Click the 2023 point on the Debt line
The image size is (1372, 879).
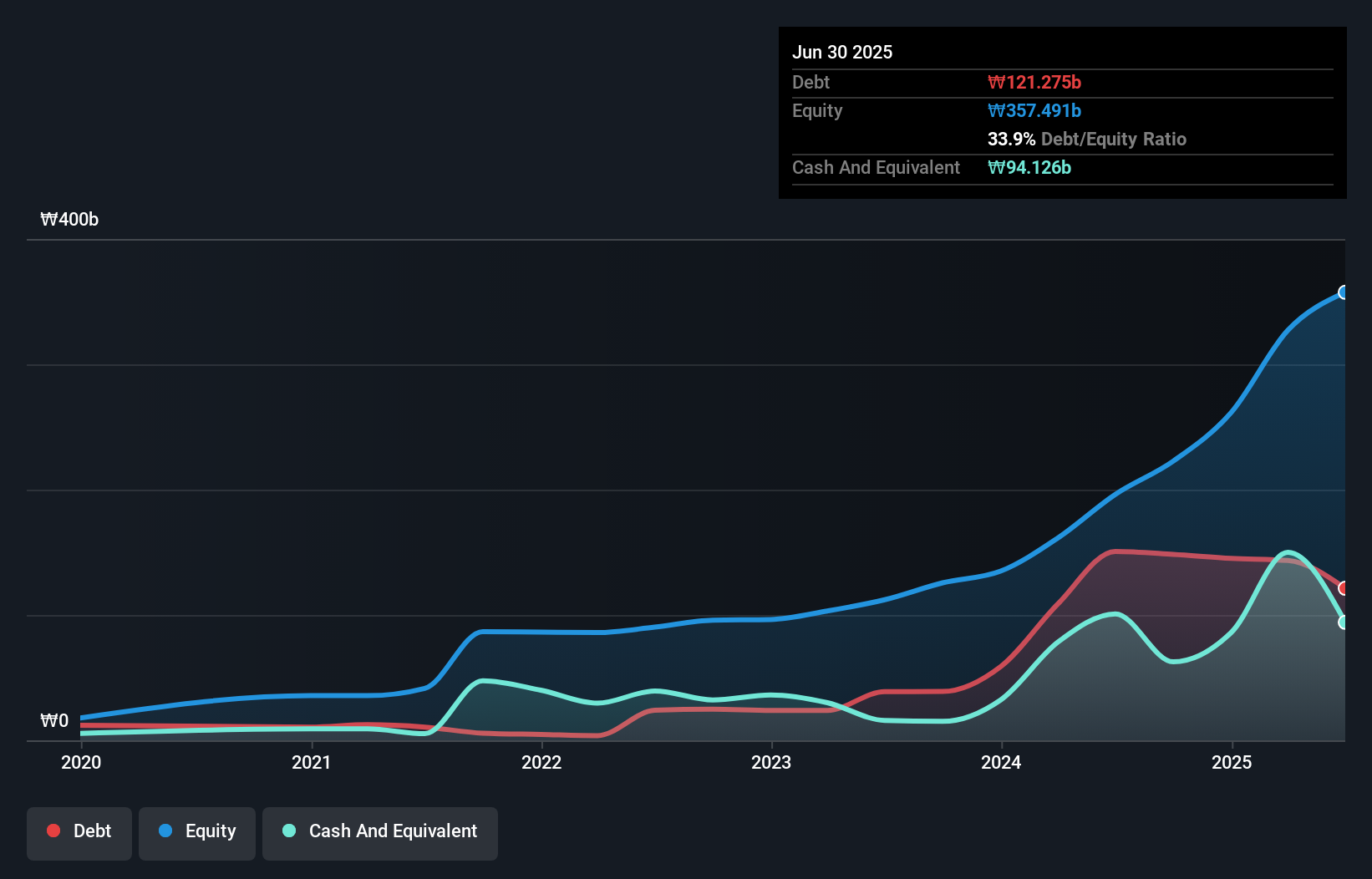(x=773, y=710)
